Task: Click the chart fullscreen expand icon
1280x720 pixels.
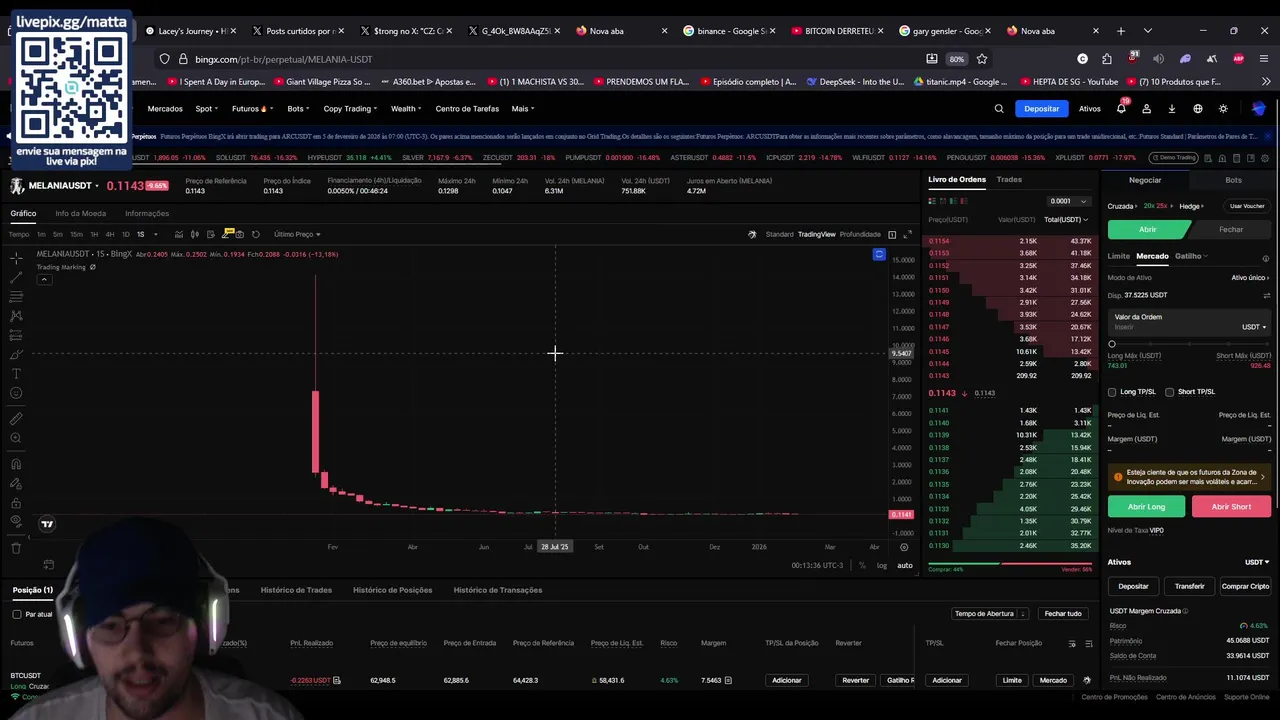Action: coord(907,234)
